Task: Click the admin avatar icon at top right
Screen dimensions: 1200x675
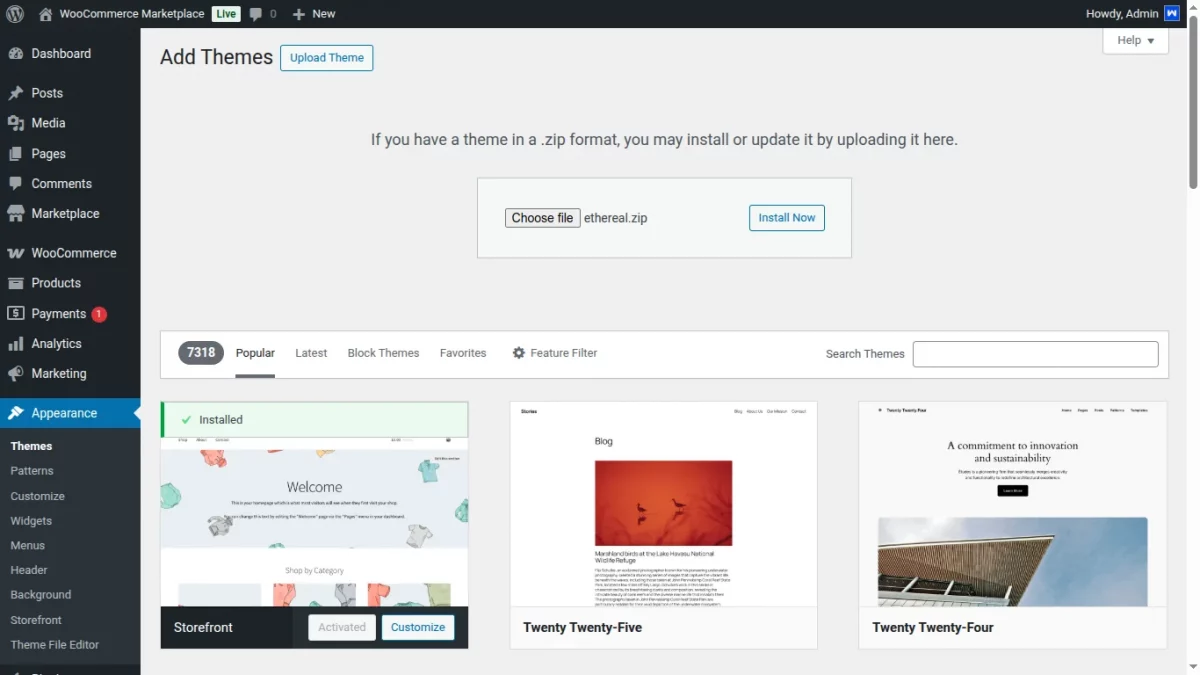Action: 1172,14
